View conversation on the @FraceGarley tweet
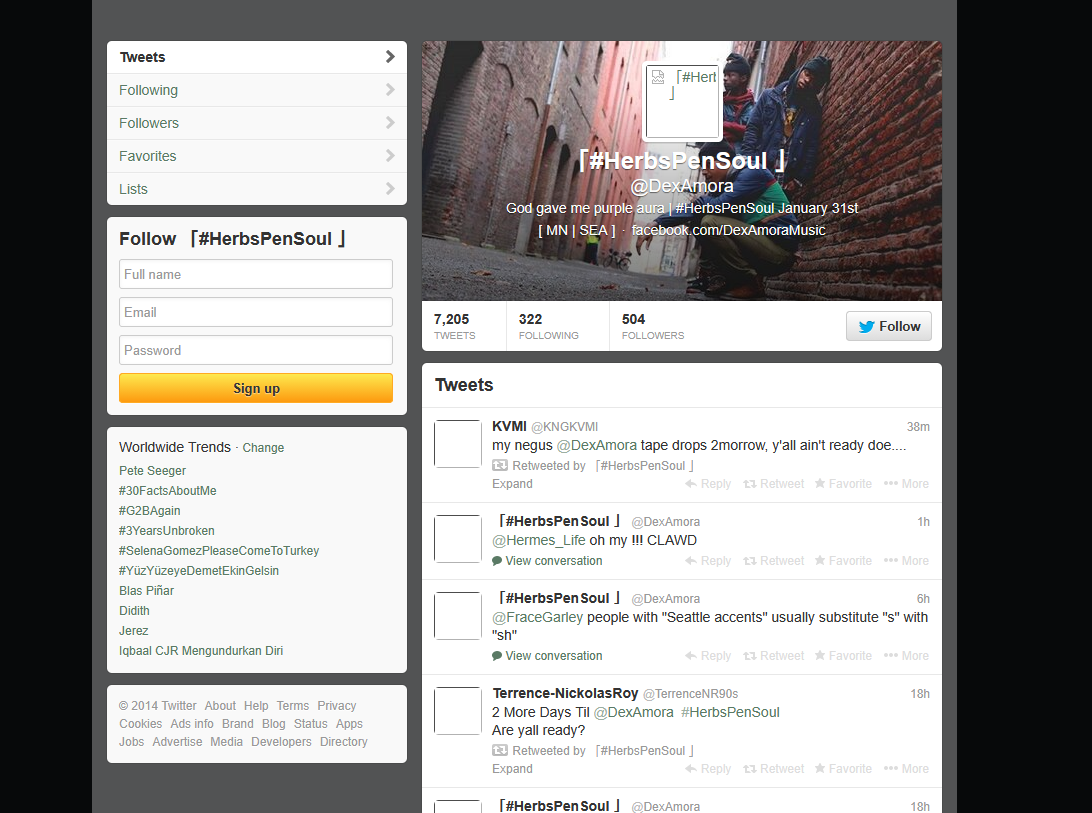This screenshot has width=1092, height=813. 547,656
